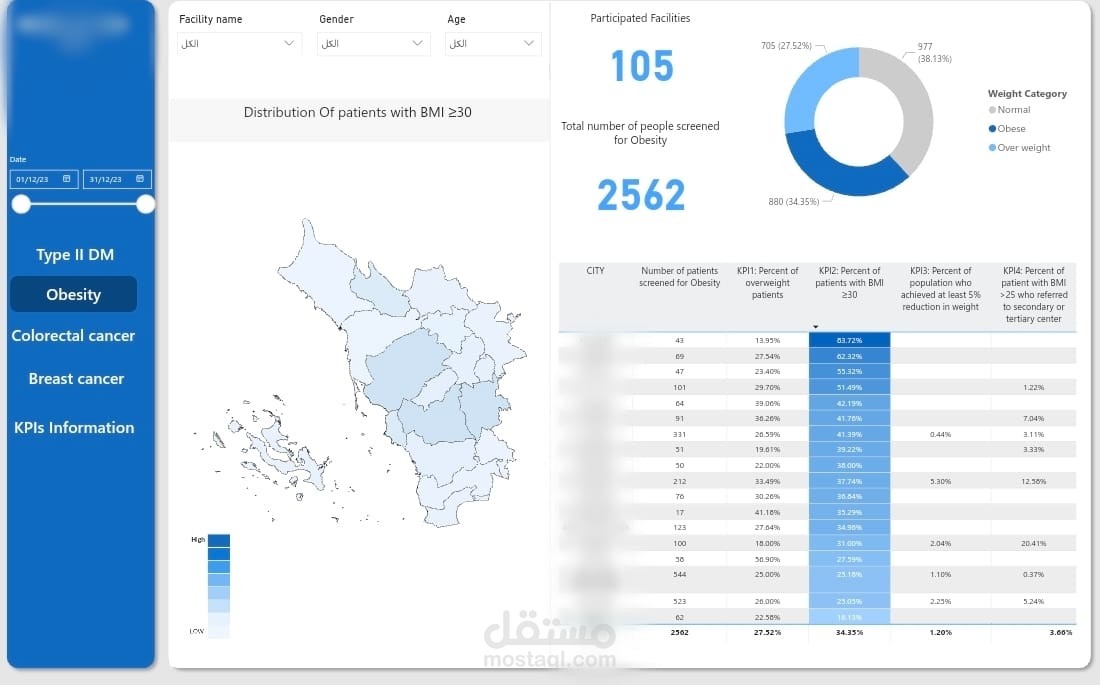Click the 55.32% KPI2 cell
The height and width of the screenshot is (685, 1100).
coord(849,371)
